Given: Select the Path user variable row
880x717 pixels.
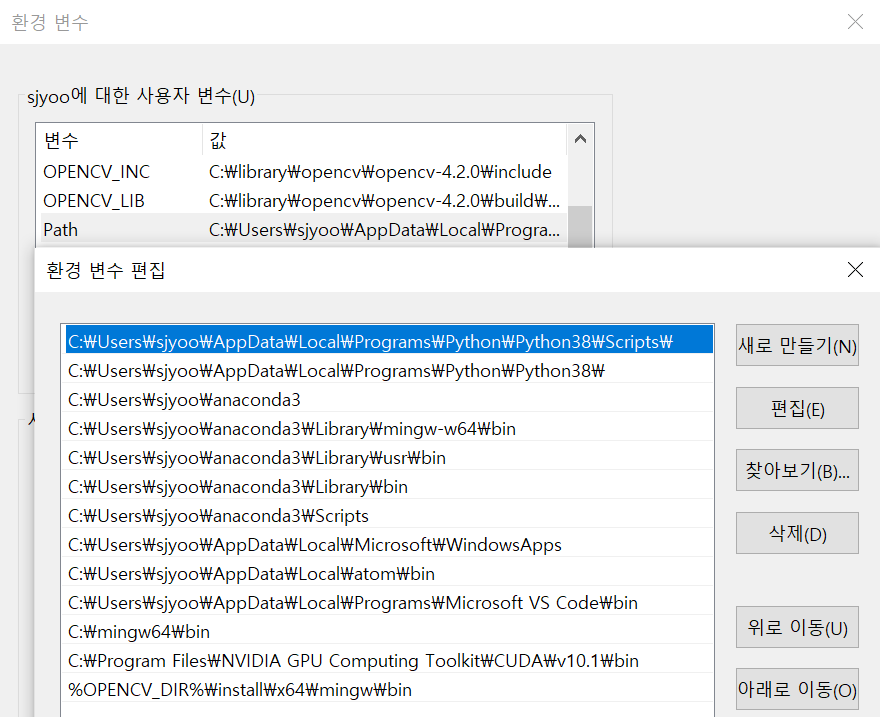Looking at the screenshot, I should (304, 229).
